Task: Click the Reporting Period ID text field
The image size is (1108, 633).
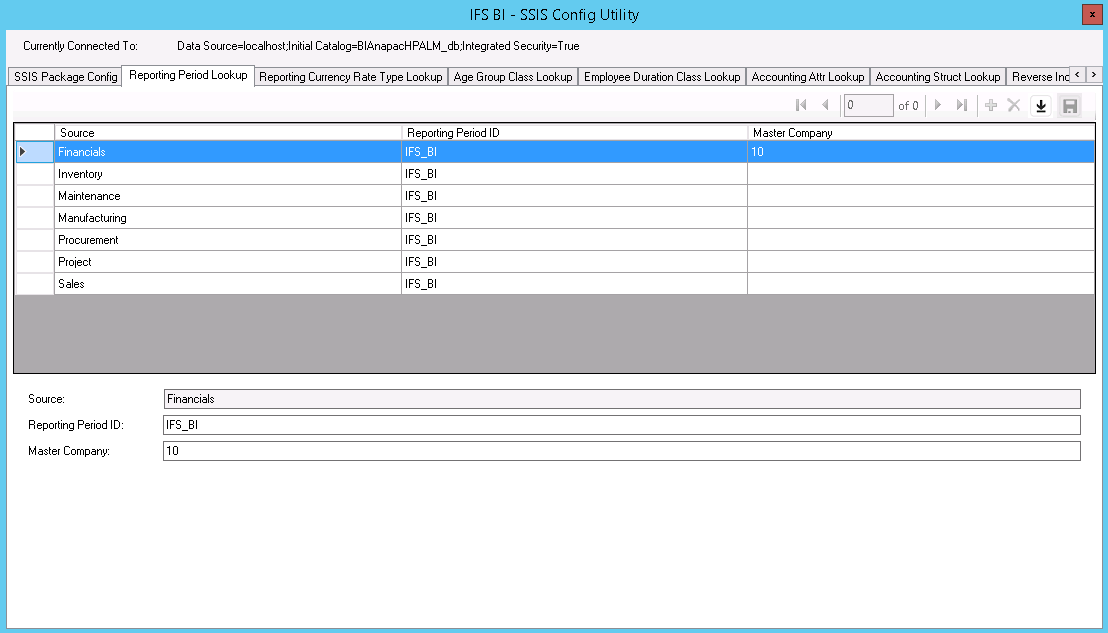Action: (621, 425)
